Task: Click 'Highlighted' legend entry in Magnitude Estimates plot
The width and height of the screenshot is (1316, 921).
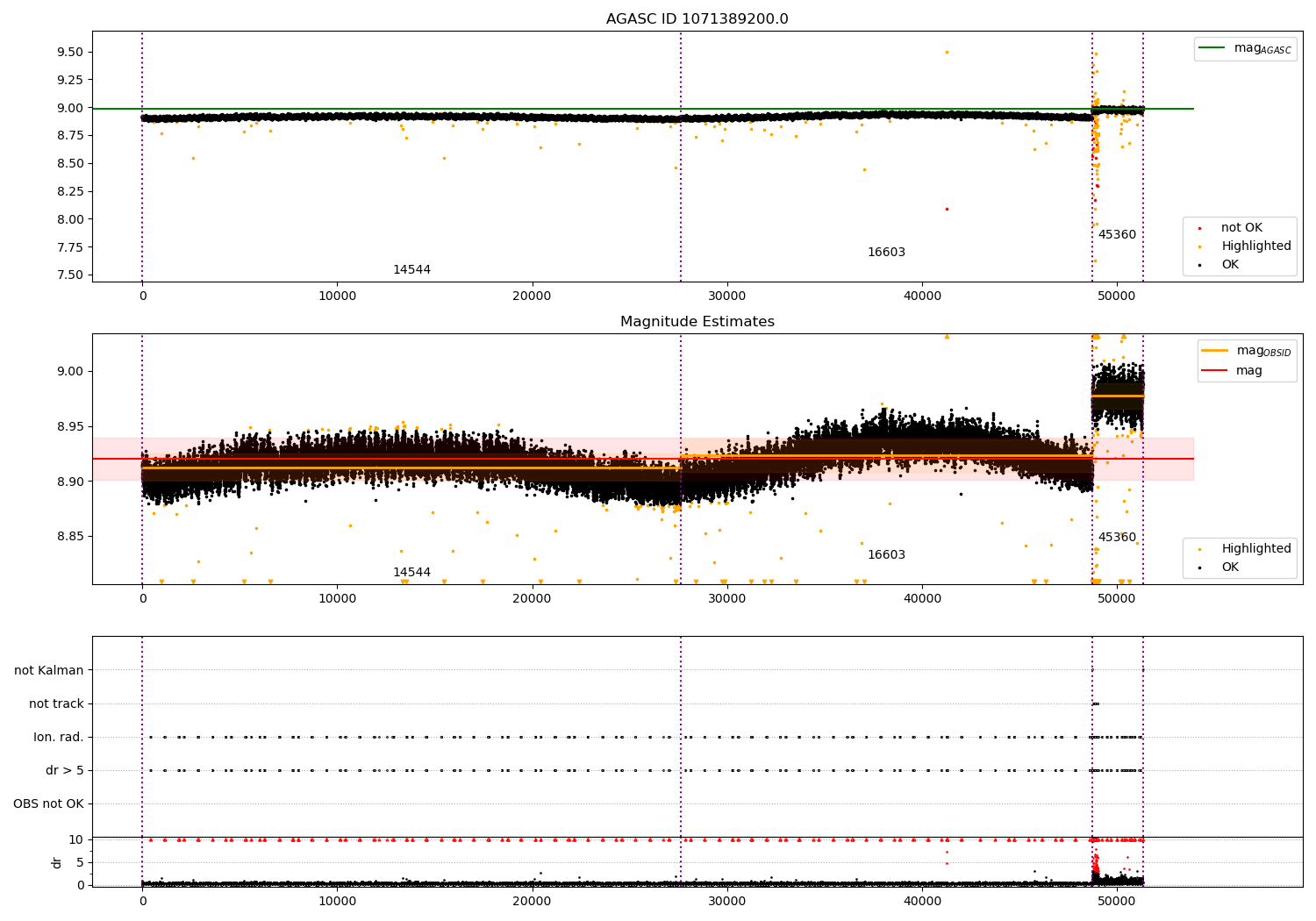Action: click(1256, 549)
